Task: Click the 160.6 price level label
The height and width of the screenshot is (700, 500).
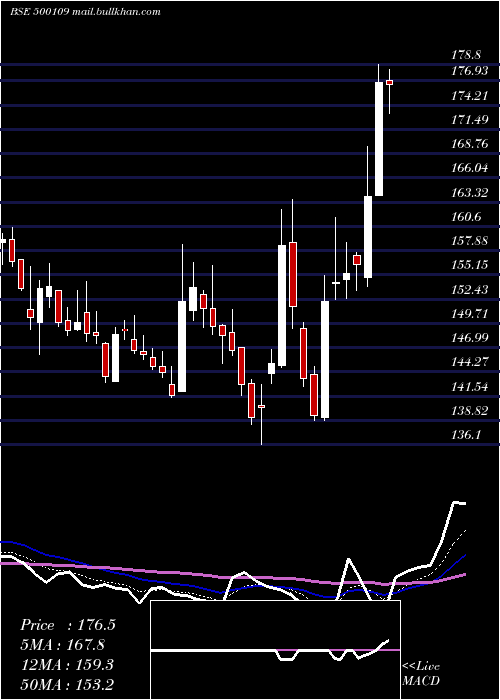Action: (x=466, y=217)
